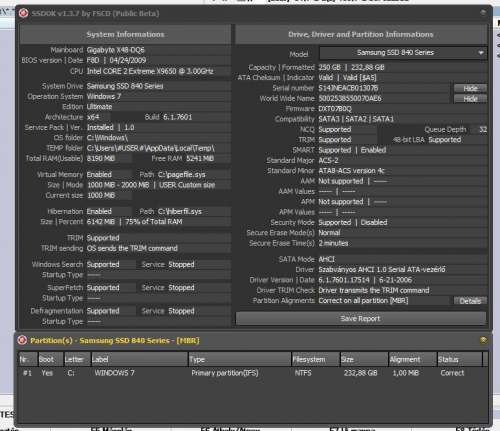Image resolution: width=500 pixels, height=431 pixels.
Task: Click the TEMP folder path value
Action: [x=150, y=148]
